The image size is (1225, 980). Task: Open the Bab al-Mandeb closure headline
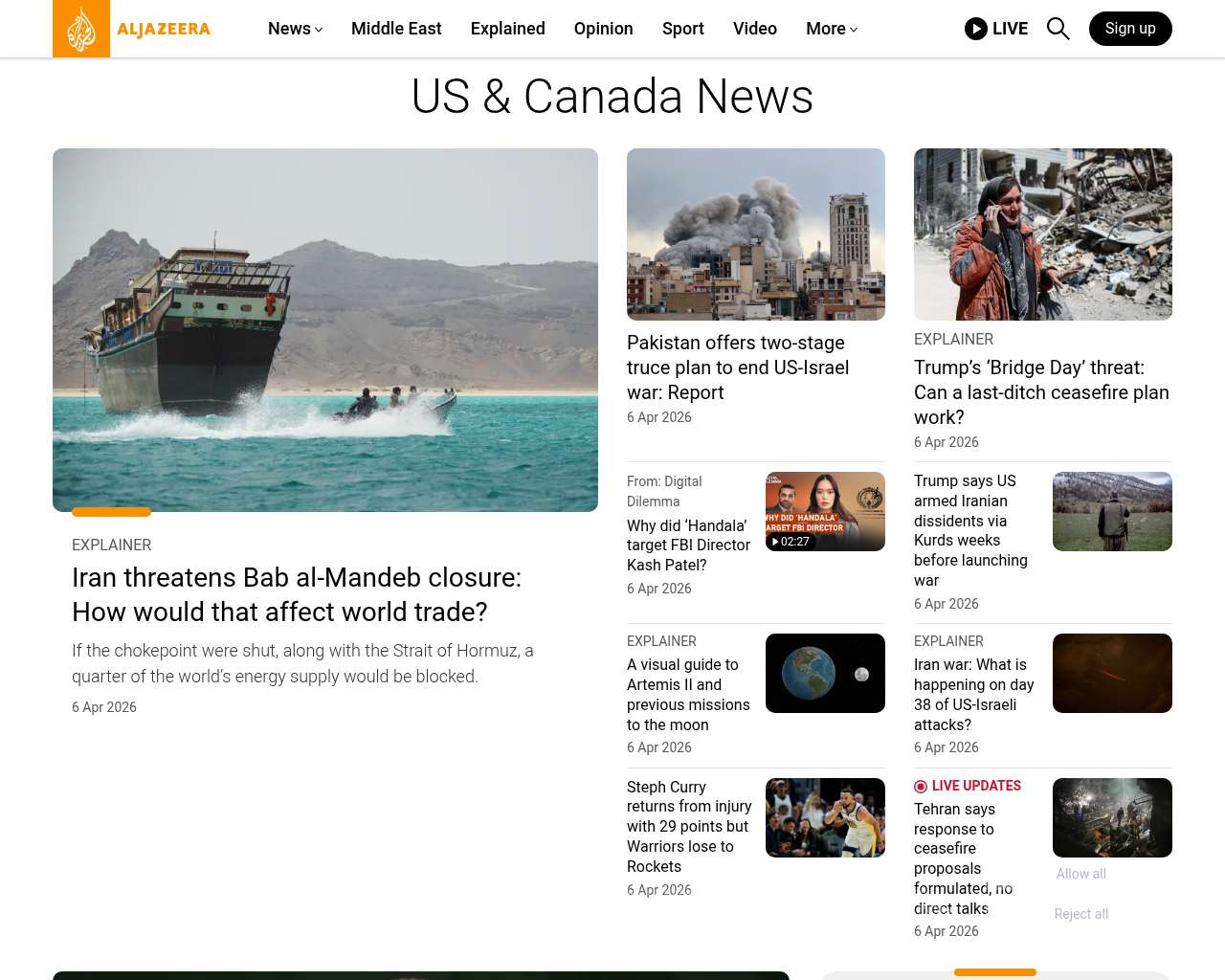pos(297,594)
